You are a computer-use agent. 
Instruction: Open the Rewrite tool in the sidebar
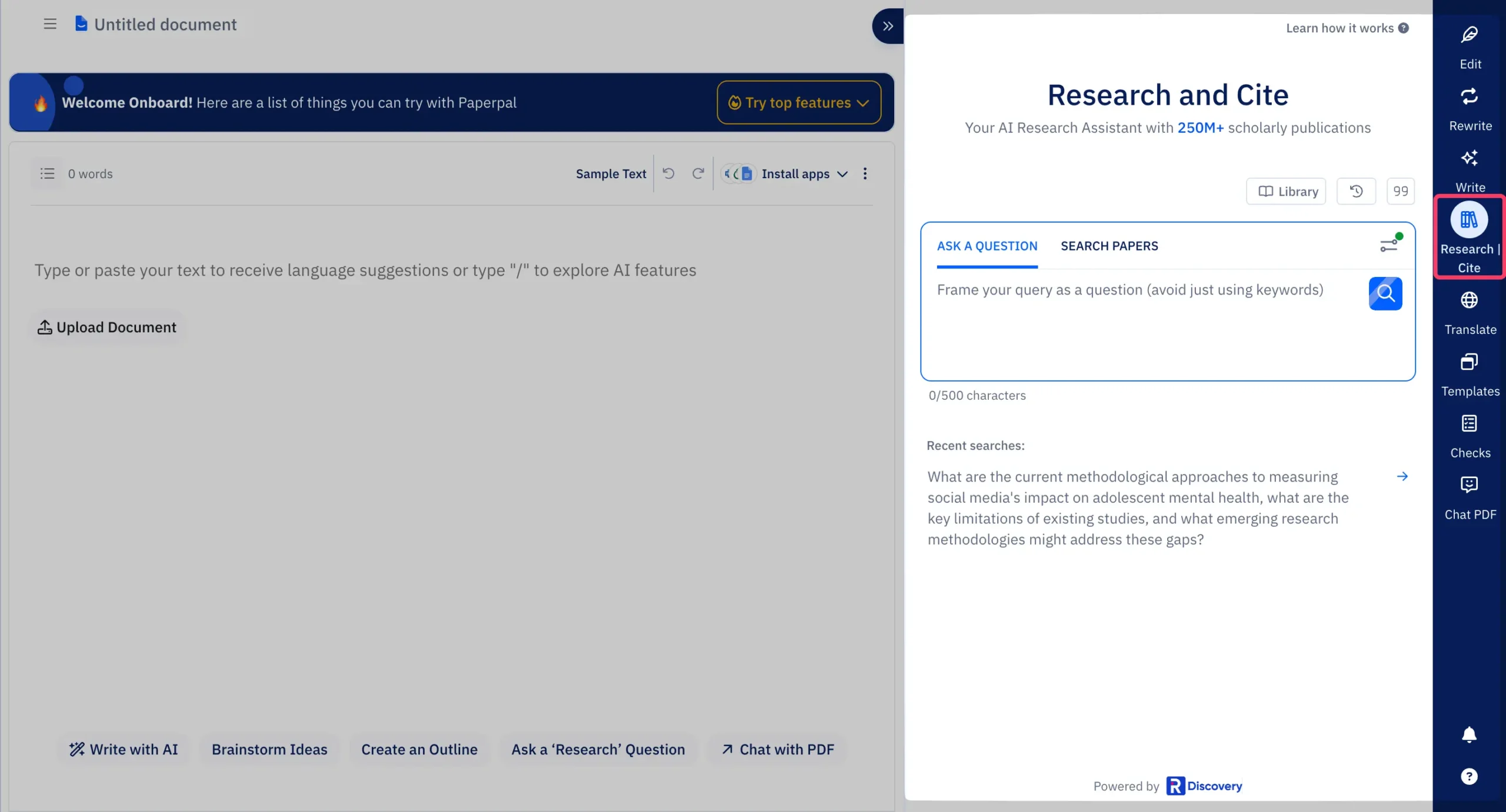[1470, 110]
